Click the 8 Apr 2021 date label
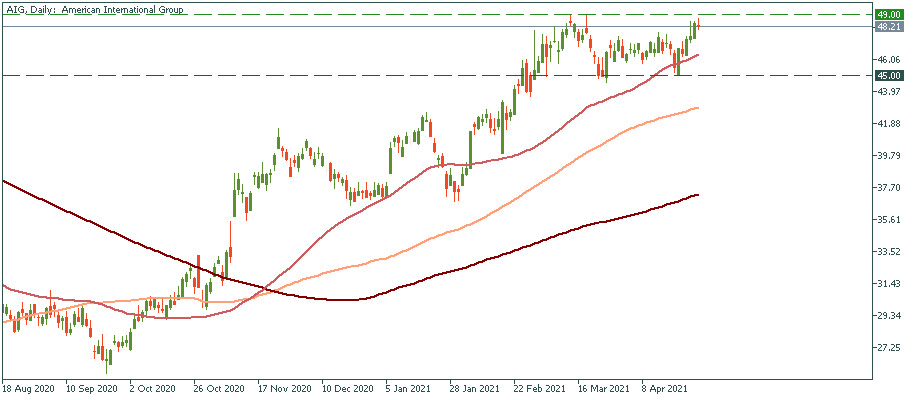915x400 pixels. click(665, 387)
